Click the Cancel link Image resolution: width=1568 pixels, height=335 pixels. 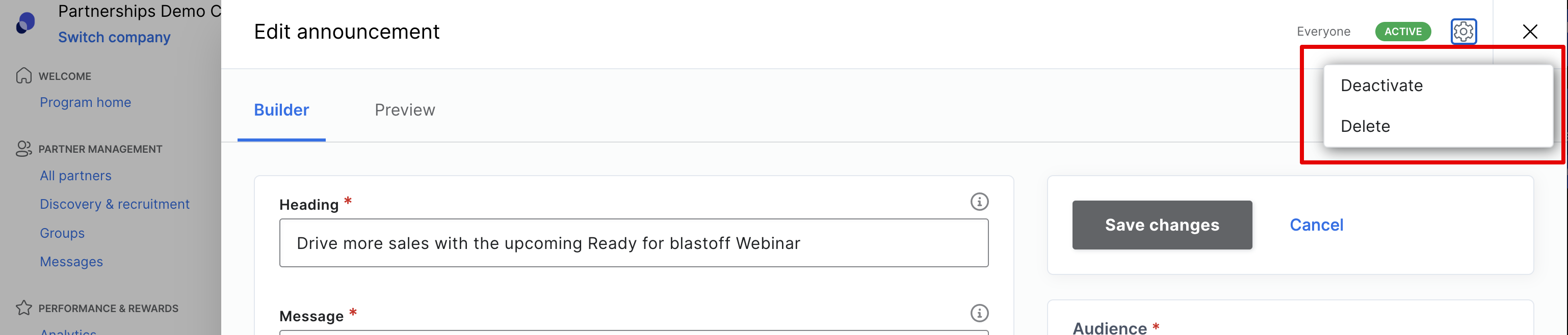point(1316,225)
